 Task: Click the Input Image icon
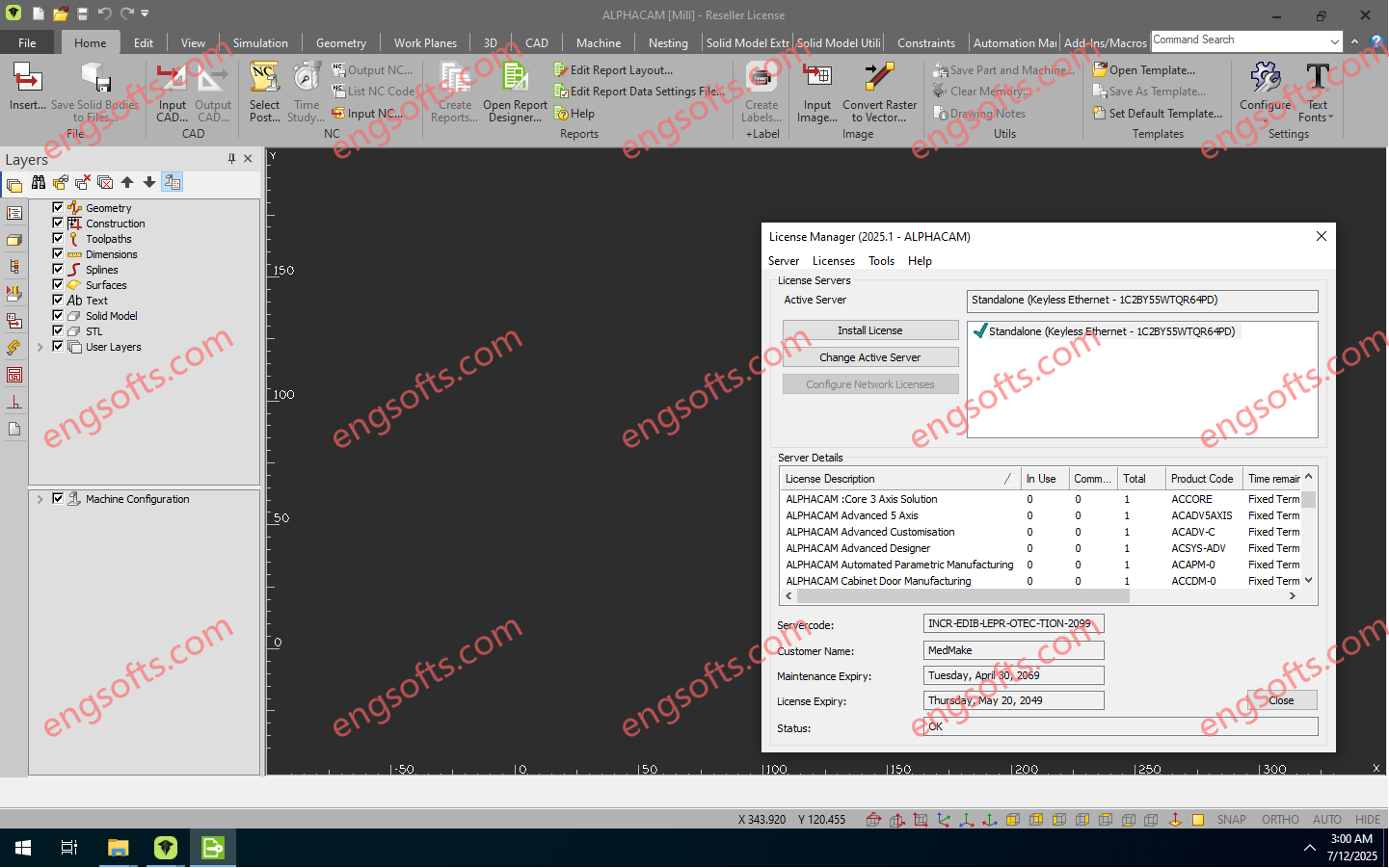(816, 92)
